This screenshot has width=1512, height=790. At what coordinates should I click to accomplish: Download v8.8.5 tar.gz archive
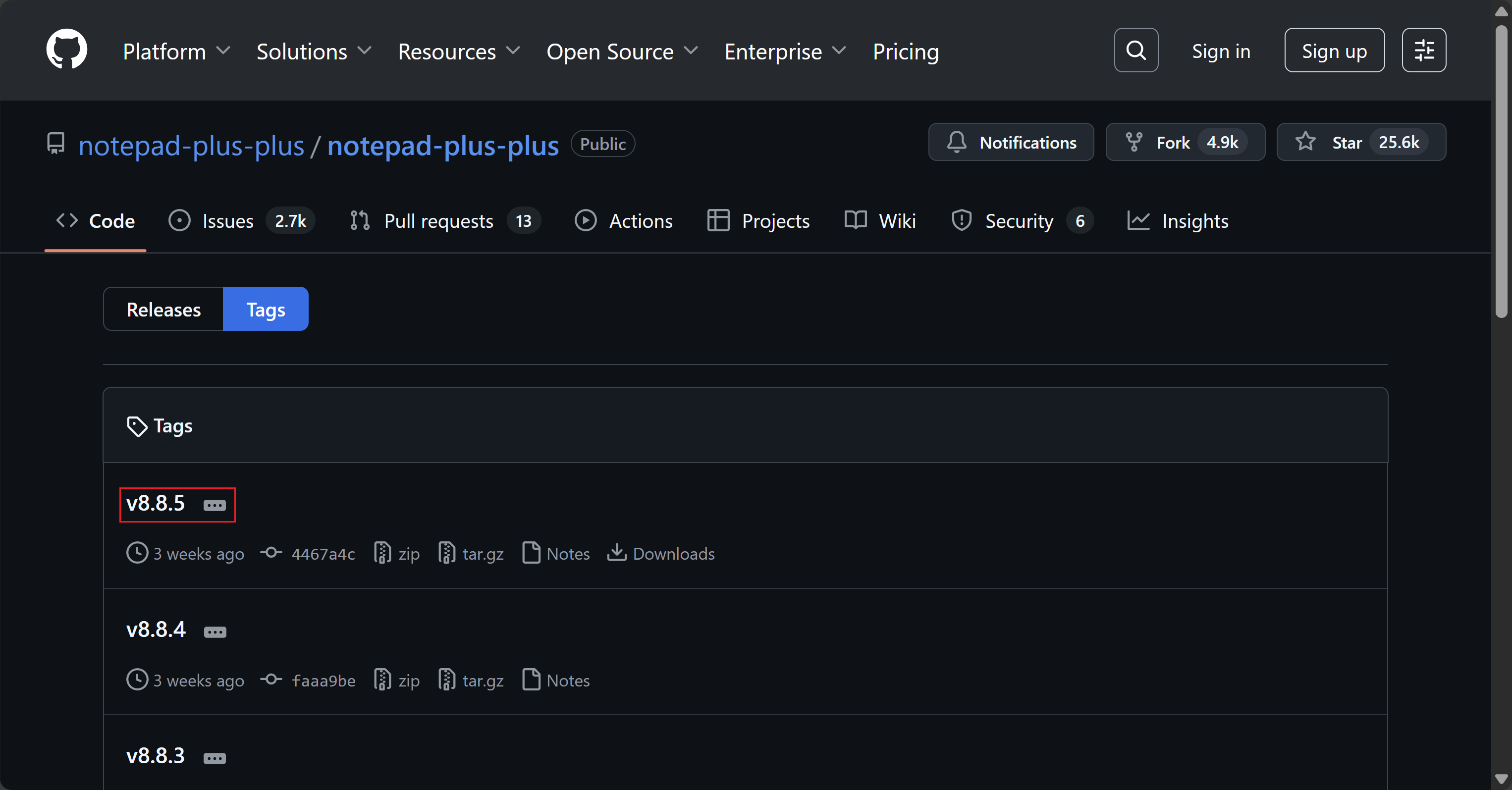coord(471,553)
